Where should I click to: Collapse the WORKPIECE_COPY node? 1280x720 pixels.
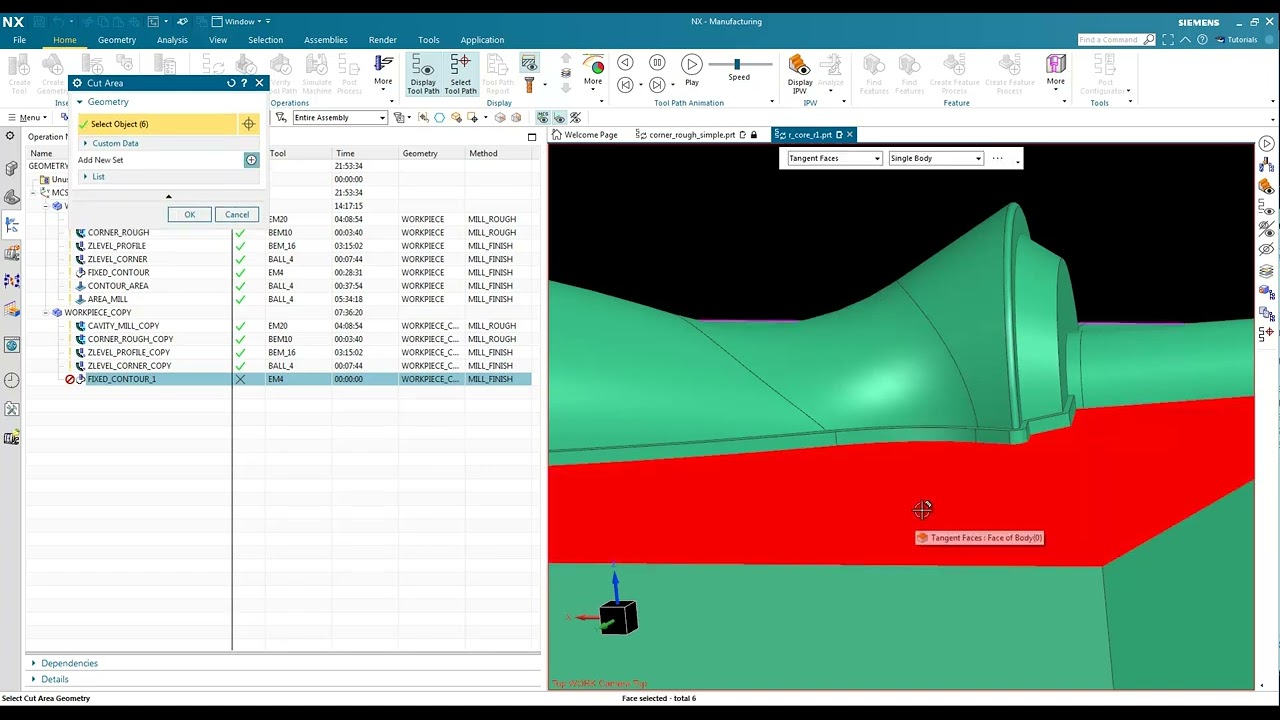pyautogui.click(x=46, y=312)
